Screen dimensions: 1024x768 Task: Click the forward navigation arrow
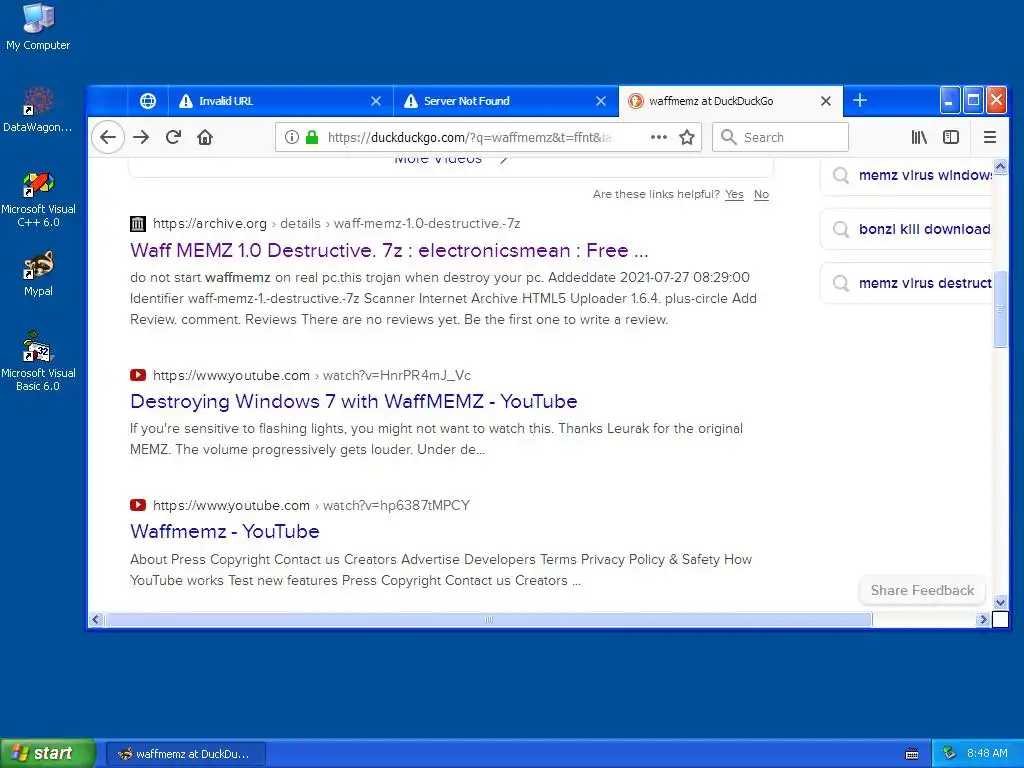141,137
